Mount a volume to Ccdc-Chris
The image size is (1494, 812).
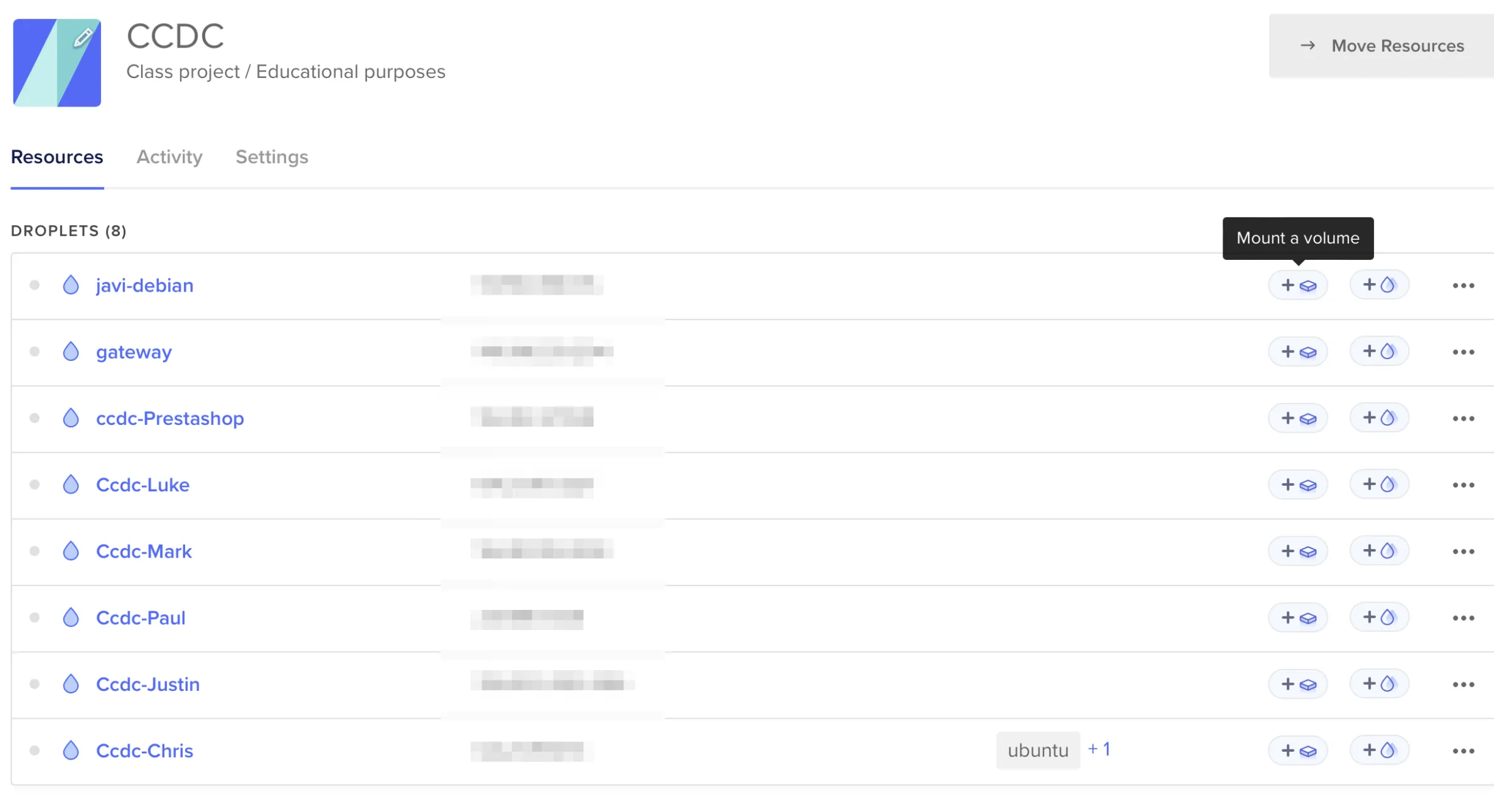point(1298,751)
